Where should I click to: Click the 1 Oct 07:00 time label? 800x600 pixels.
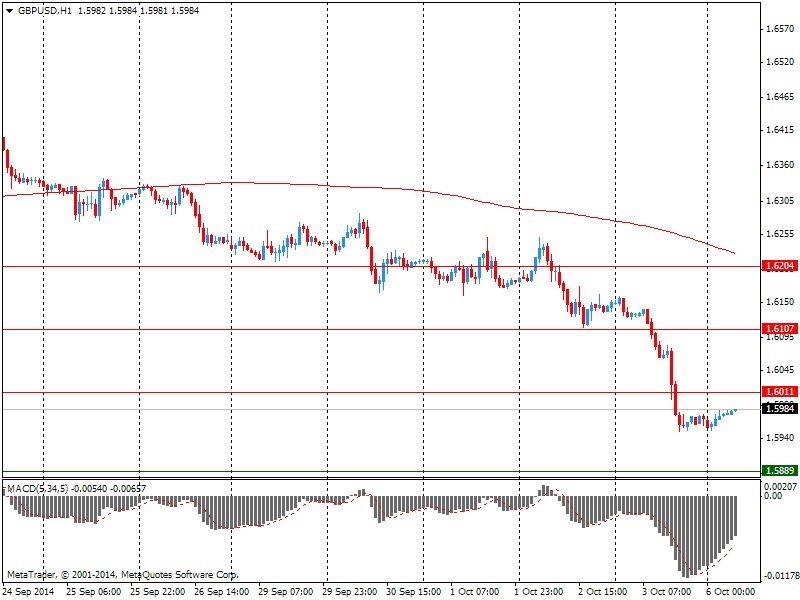point(475,592)
